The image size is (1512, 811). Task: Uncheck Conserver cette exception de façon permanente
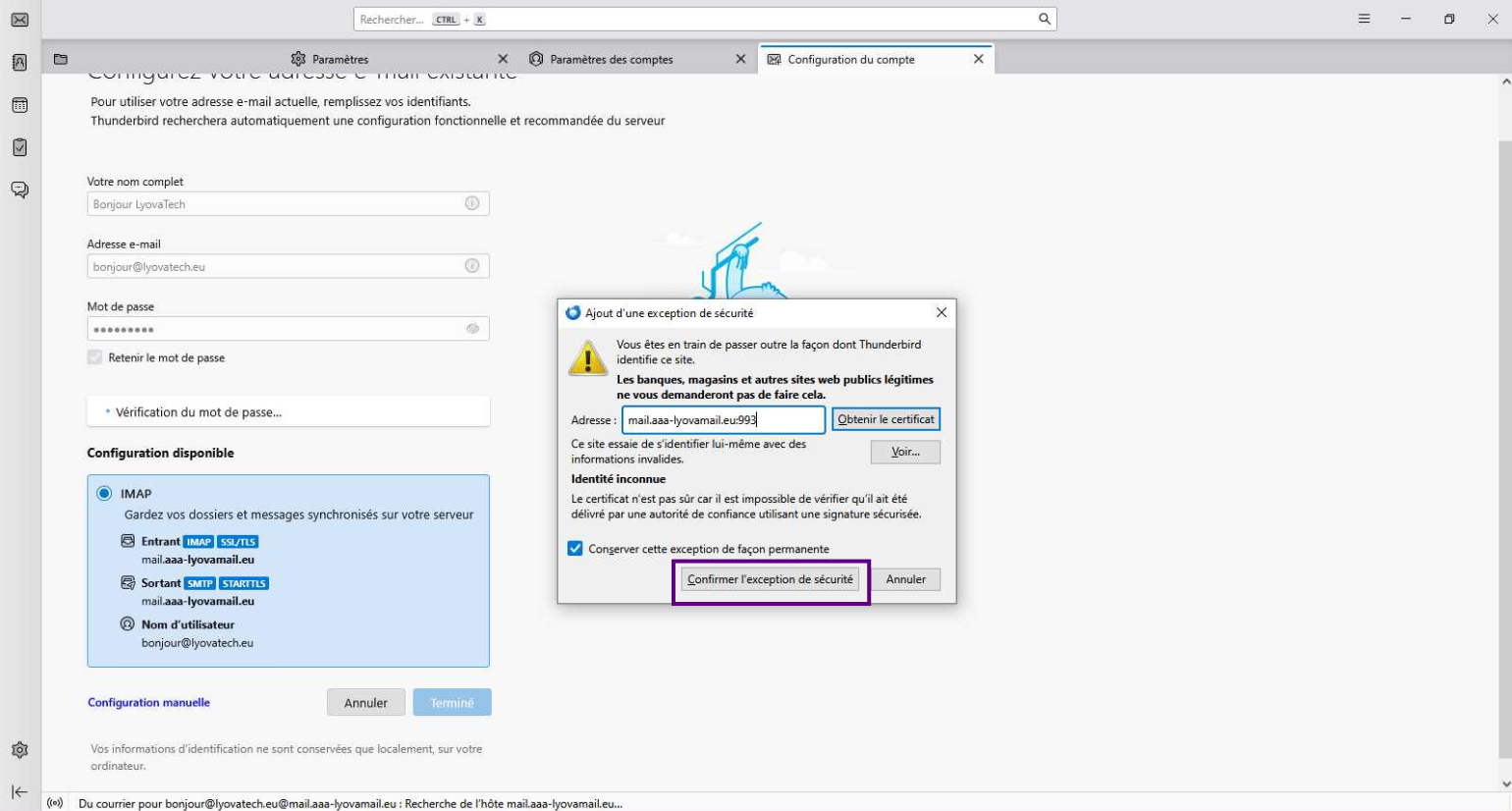[x=575, y=549]
